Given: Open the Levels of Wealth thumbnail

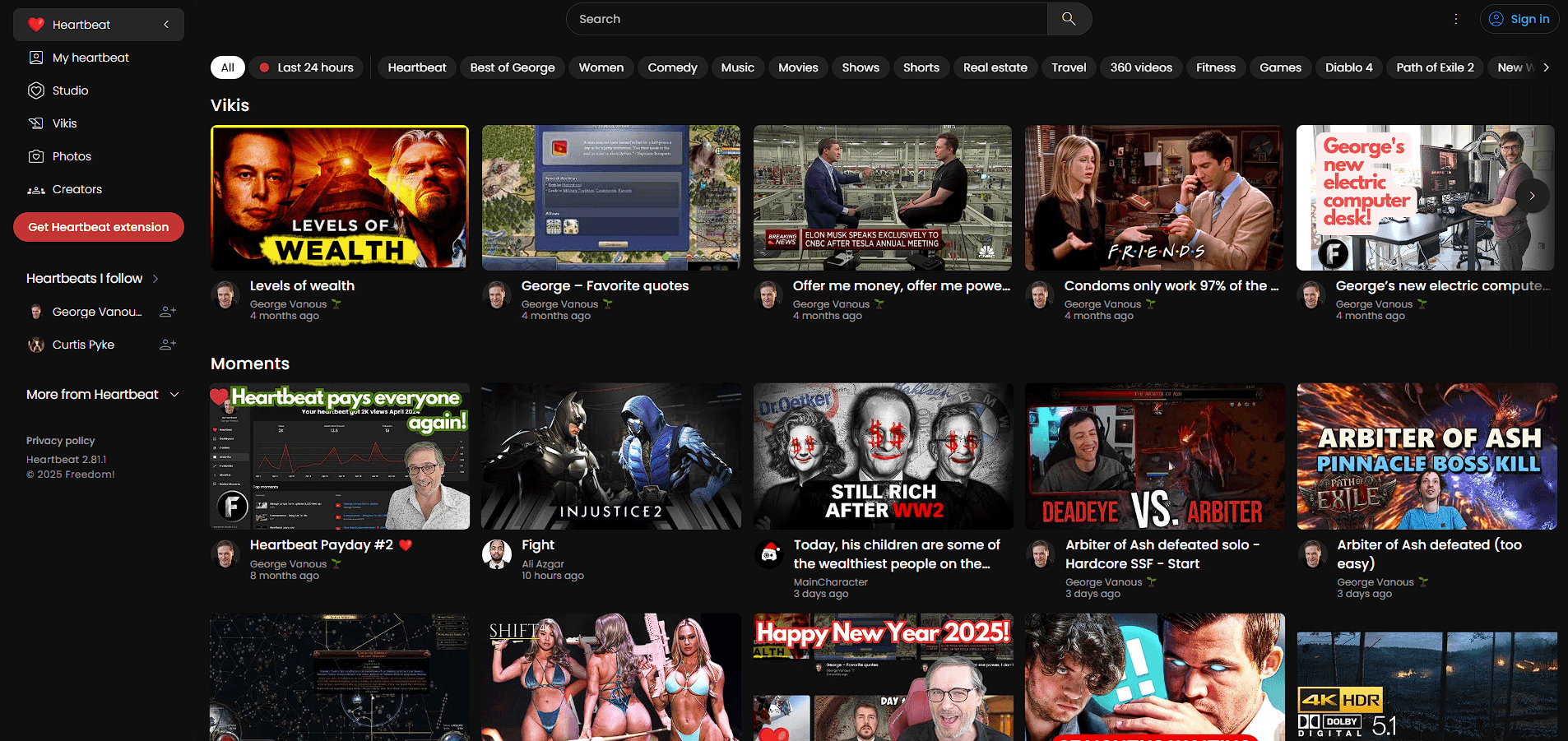Looking at the screenshot, I should pyautogui.click(x=340, y=197).
